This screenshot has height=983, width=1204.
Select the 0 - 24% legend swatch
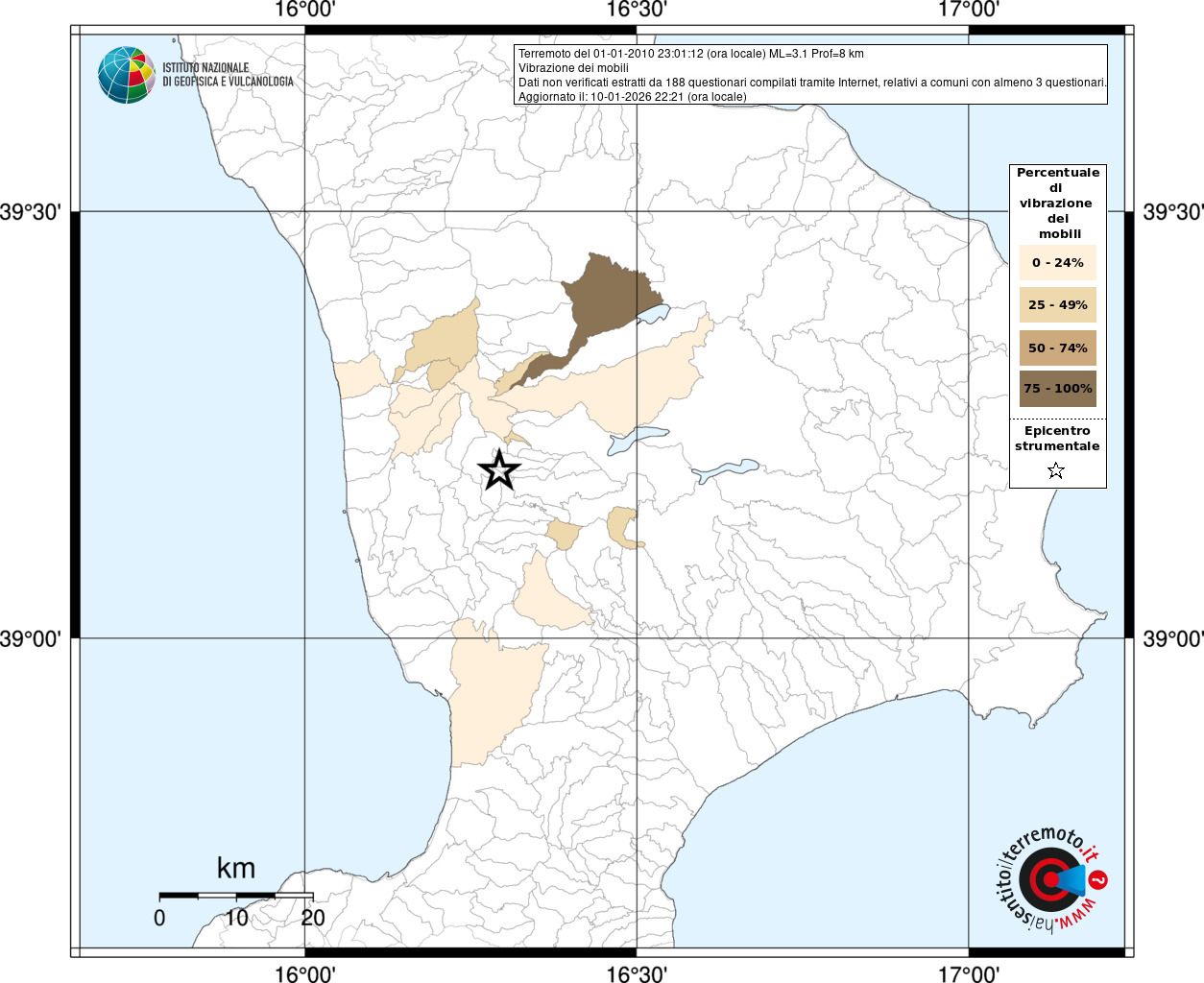coord(1058,262)
